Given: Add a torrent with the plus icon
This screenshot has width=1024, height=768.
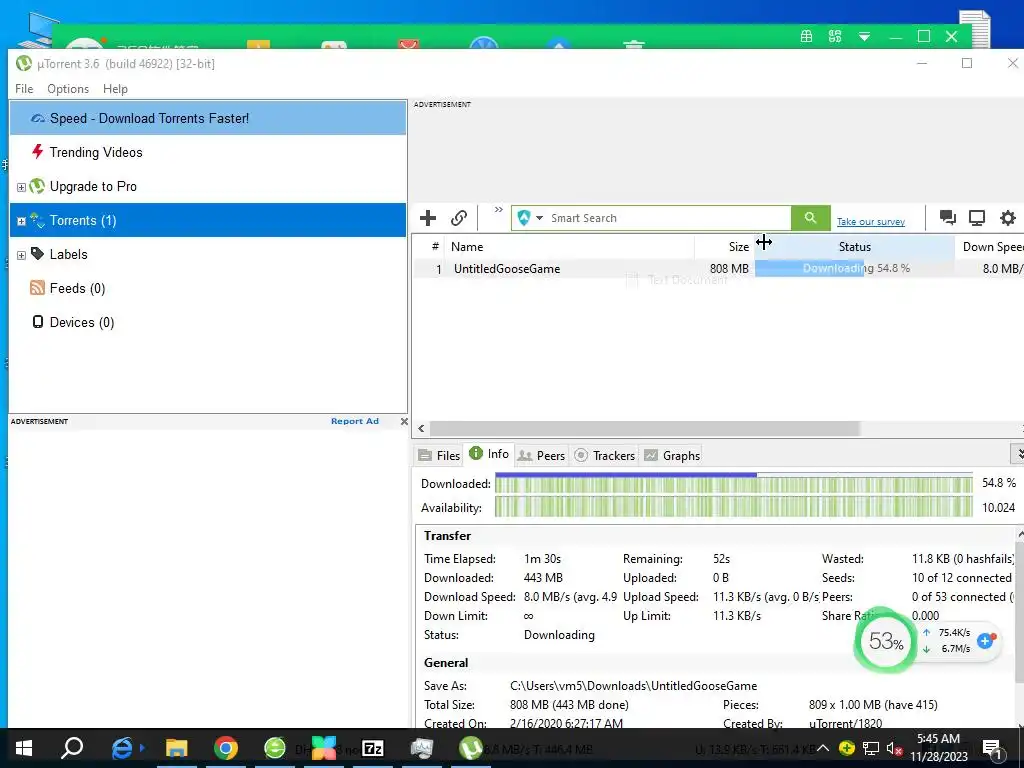Looking at the screenshot, I should pos(428,218).
